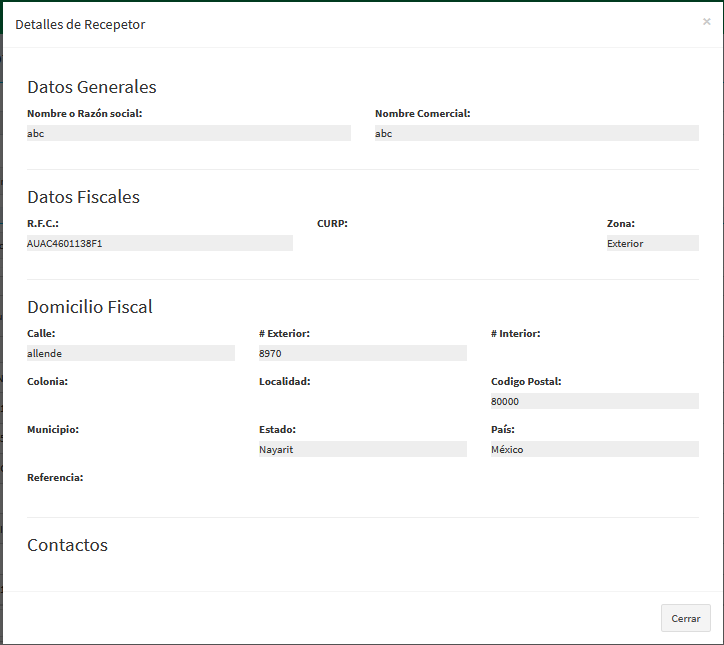
Task: Click the Nombre o Razón social value field
Action: 188,133
